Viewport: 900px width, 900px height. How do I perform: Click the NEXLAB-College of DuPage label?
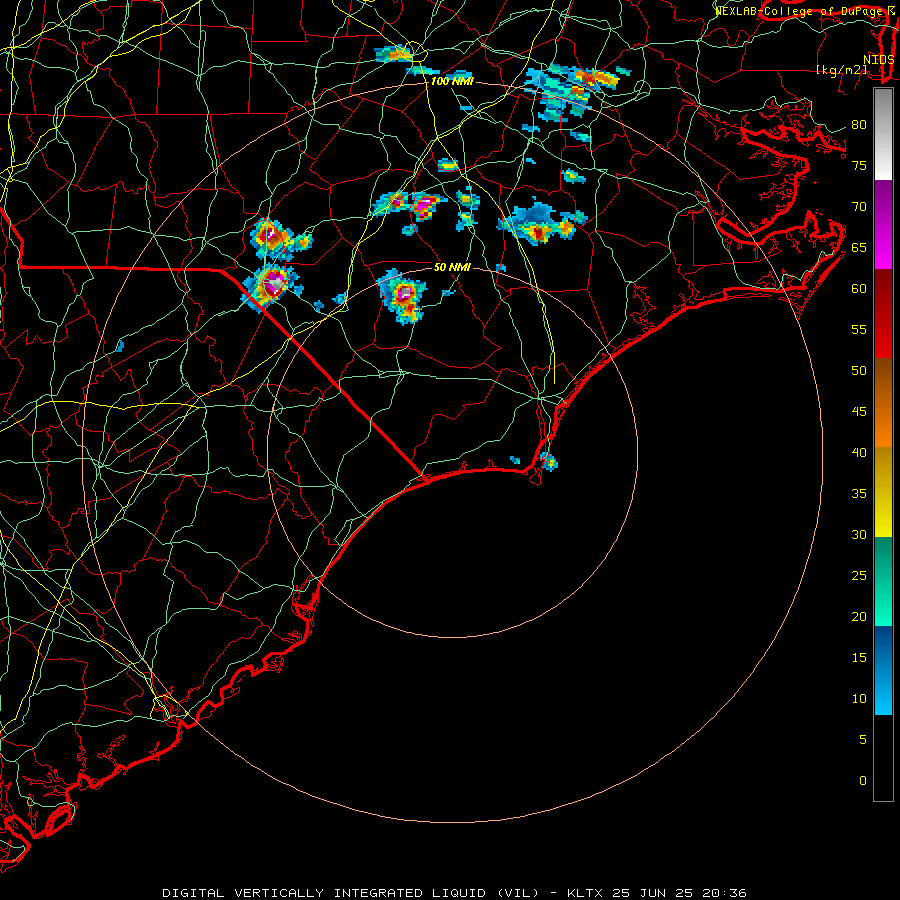click(799, 10)
